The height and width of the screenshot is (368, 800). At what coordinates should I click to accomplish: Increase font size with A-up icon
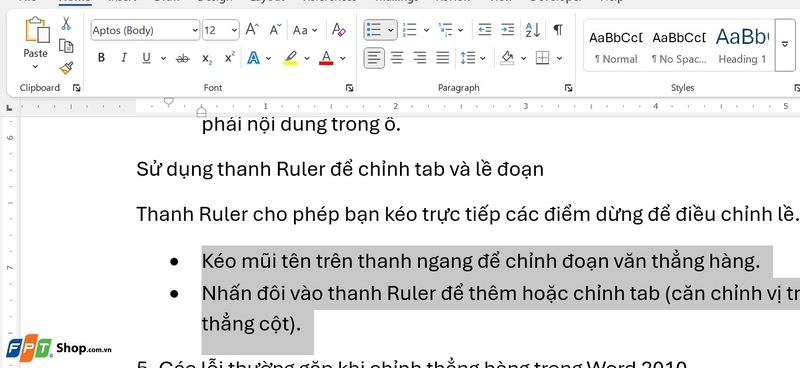[x=252, y=30]
